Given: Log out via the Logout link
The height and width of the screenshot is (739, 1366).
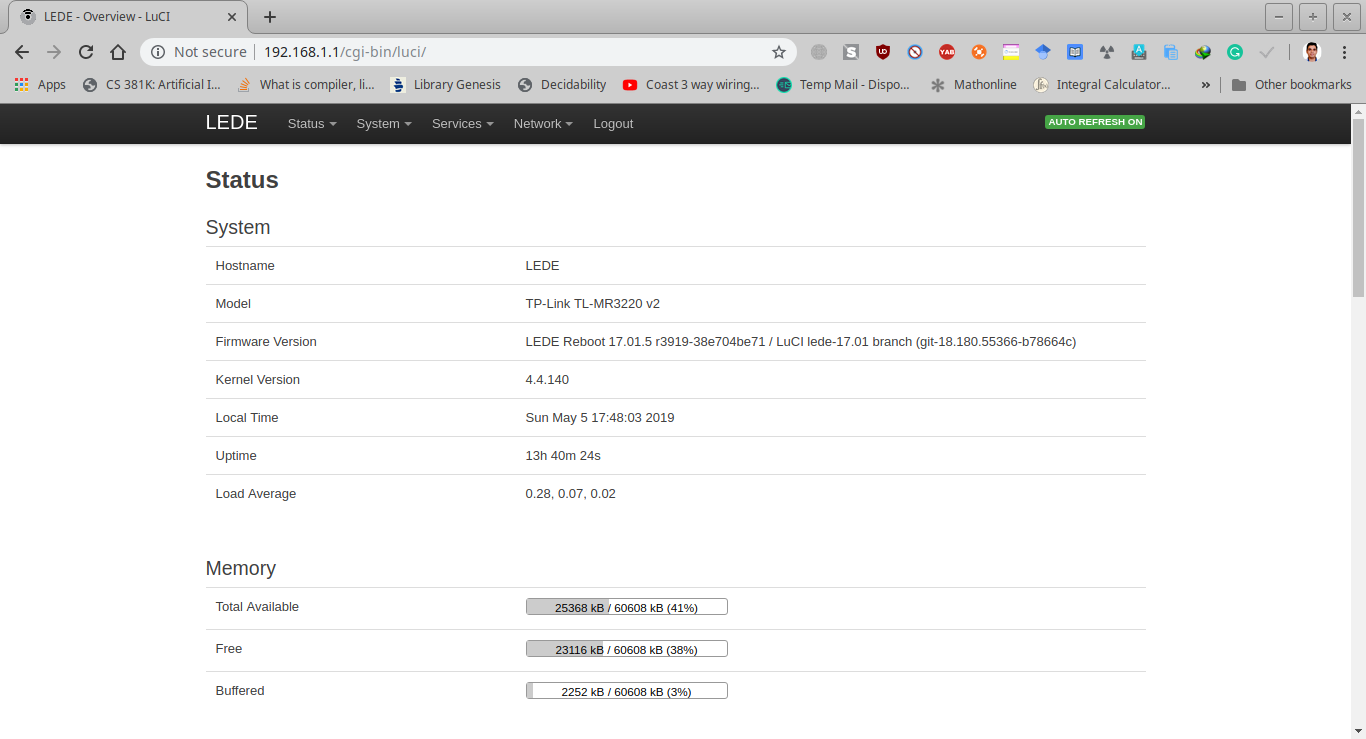Looking at the screenshot, I should click(613, 124).
